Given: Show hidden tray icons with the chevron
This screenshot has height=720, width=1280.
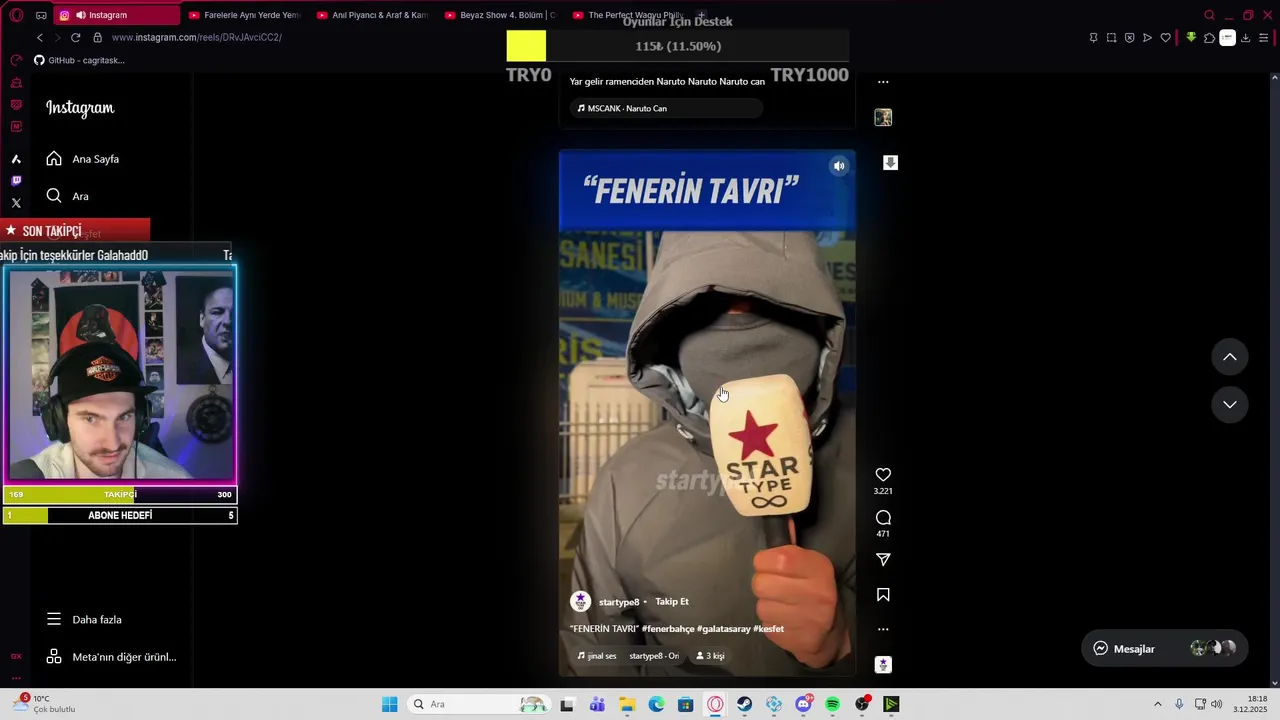Looking at the screenshot, I should click(x=1158, y=704).
